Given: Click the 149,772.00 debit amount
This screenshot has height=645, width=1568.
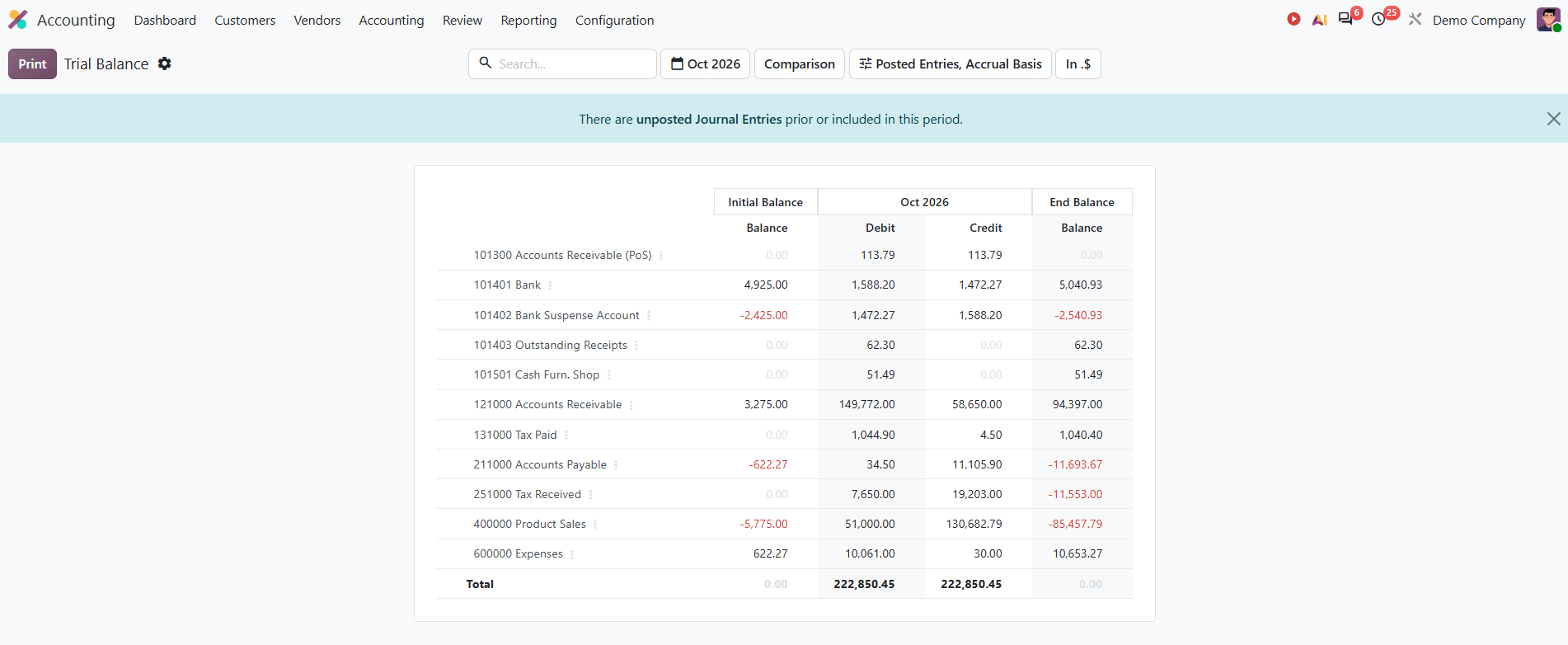Looking at the screenshot, I should pos(866,404).
